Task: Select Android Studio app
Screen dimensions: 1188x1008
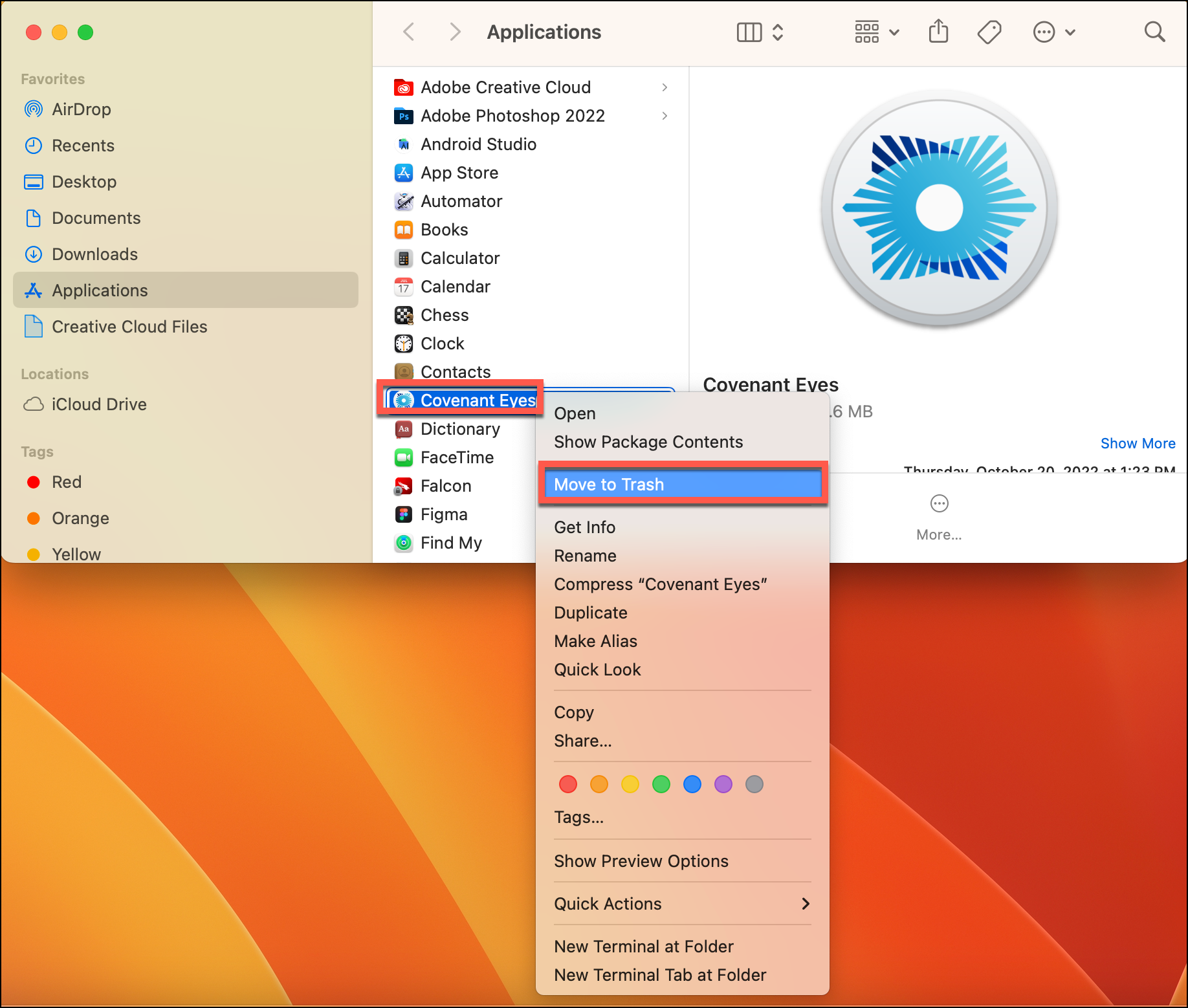Action: coord(531,144)
